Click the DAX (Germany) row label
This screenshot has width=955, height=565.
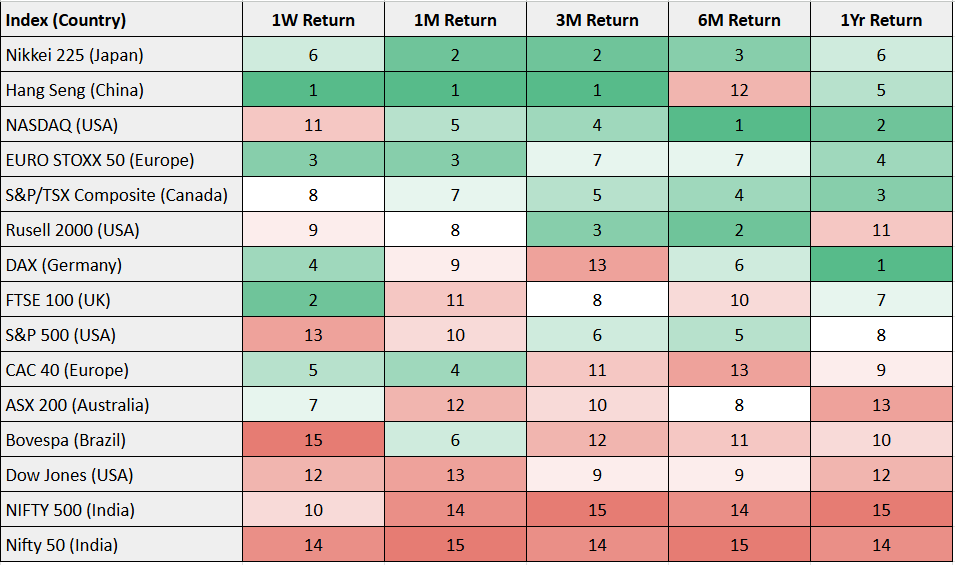click(122, 265)
